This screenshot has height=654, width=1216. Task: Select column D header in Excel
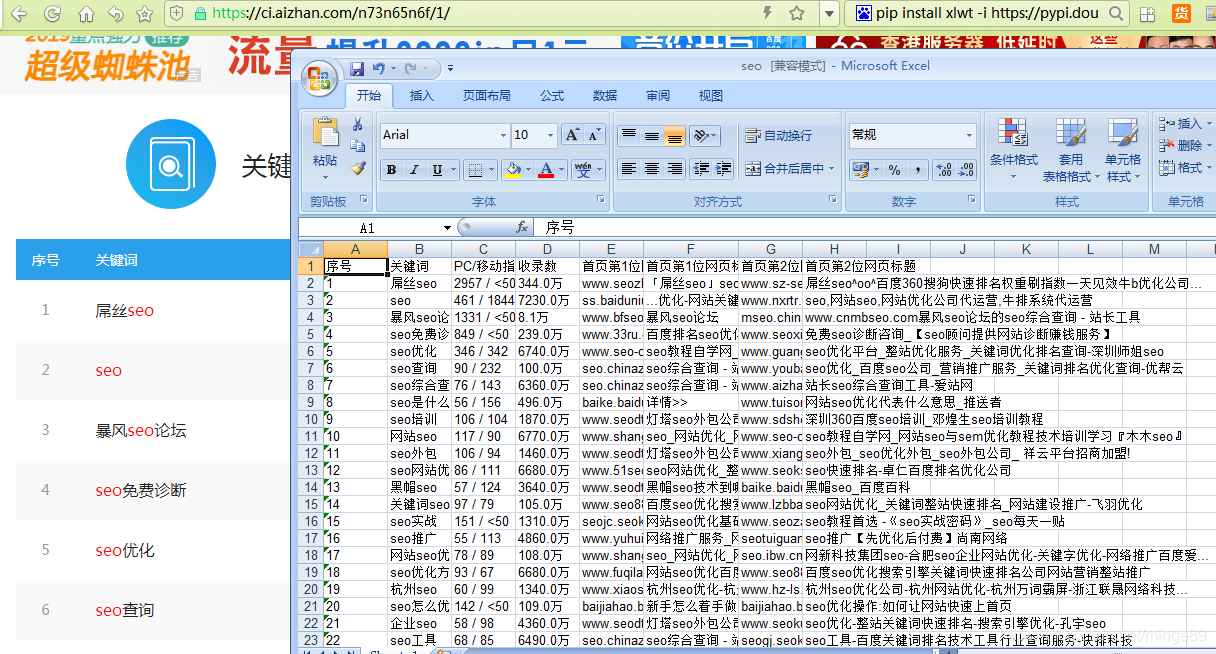(x=547, y=250)
